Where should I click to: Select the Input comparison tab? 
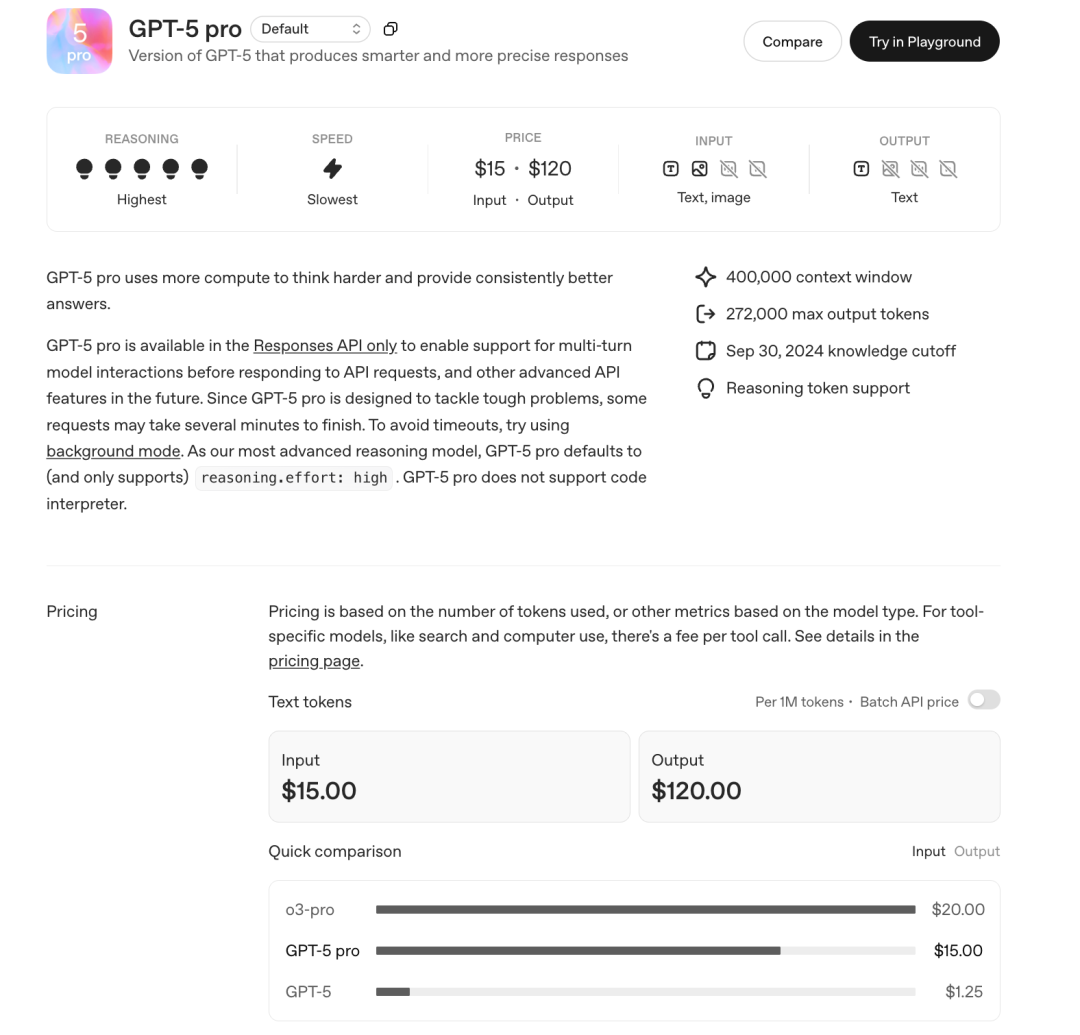point(928,851)
